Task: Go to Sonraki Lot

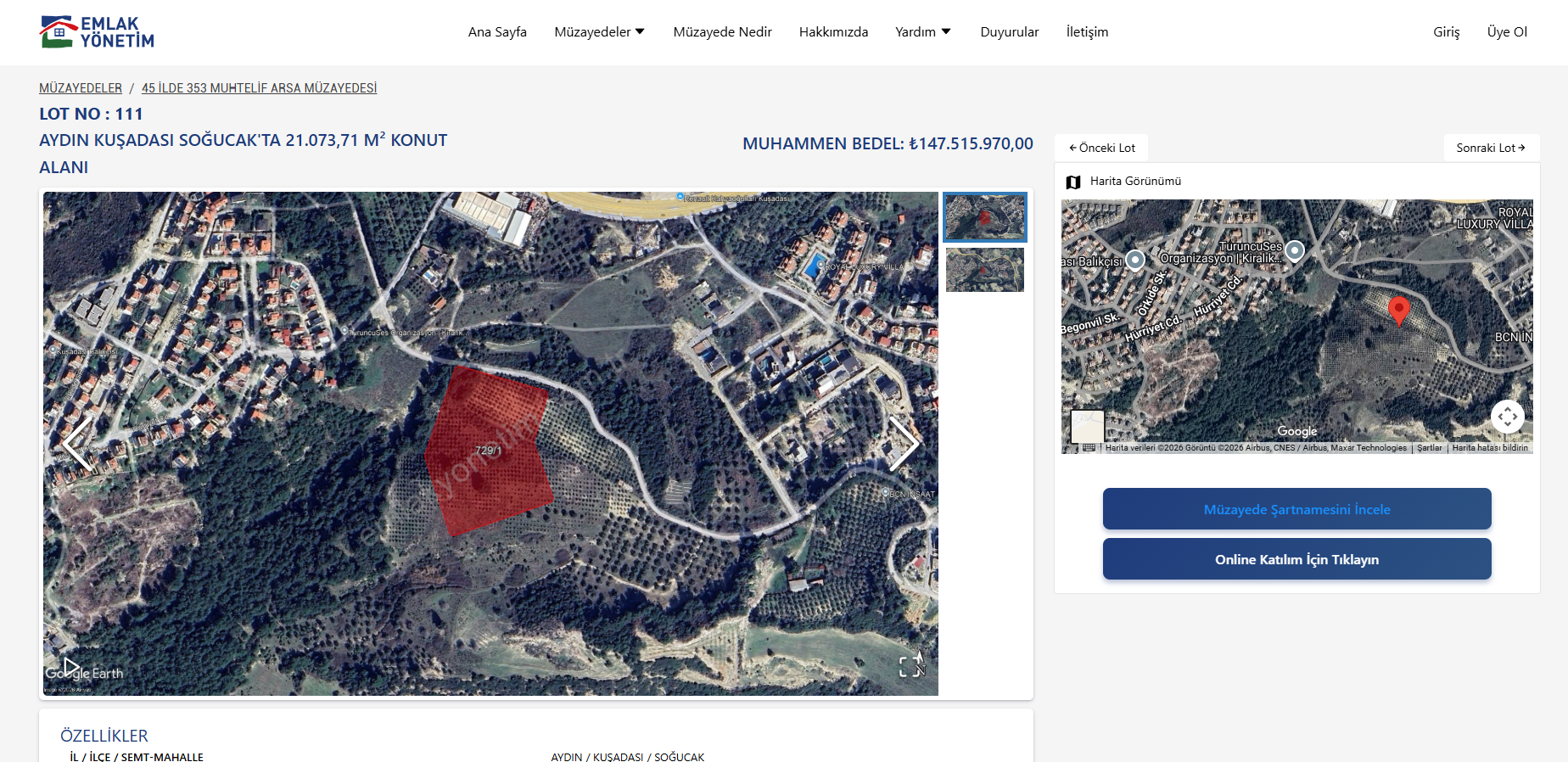Action: tap(1491, 148)
